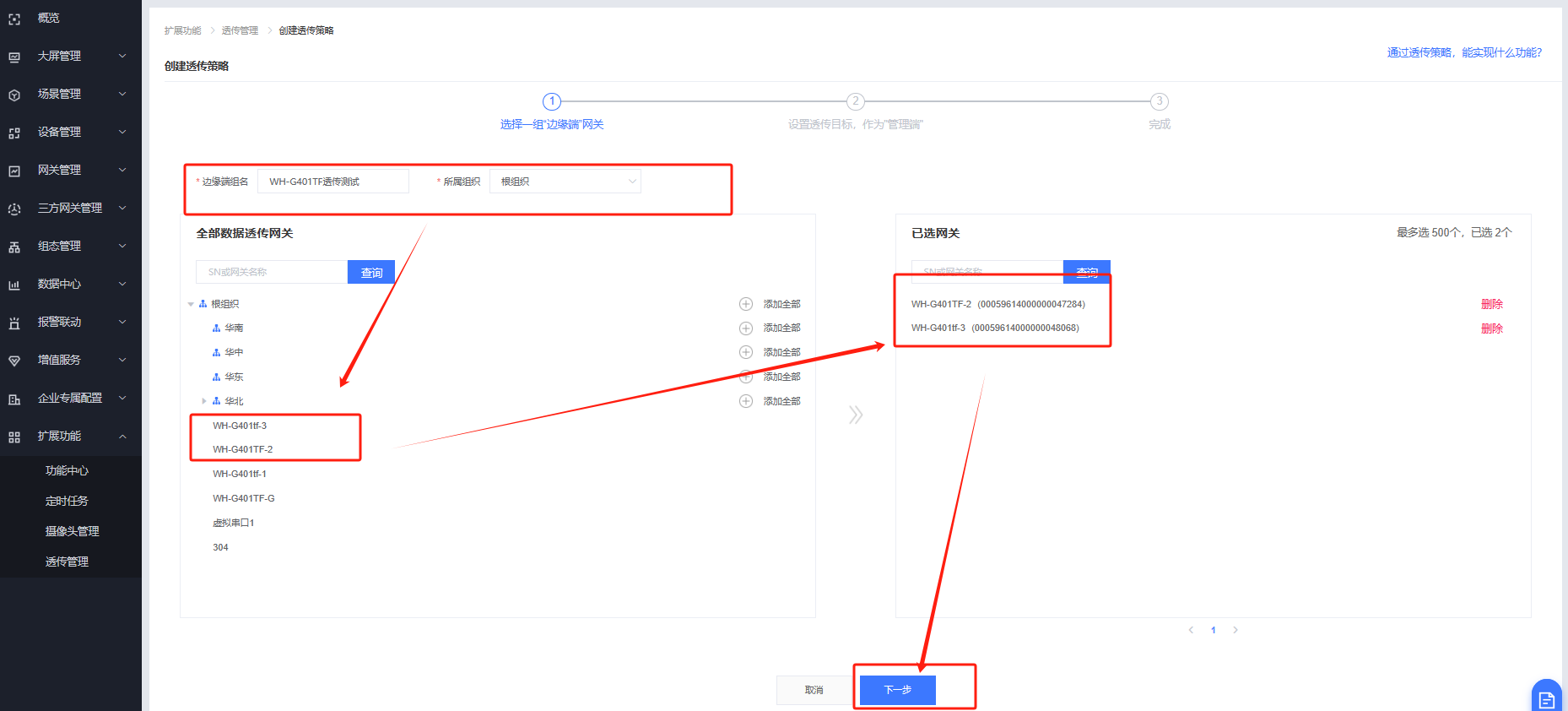This screenshot has height=711, width=1568.
Task: Click the double-arrow transfer icon between panels
Action: point(856,415)
